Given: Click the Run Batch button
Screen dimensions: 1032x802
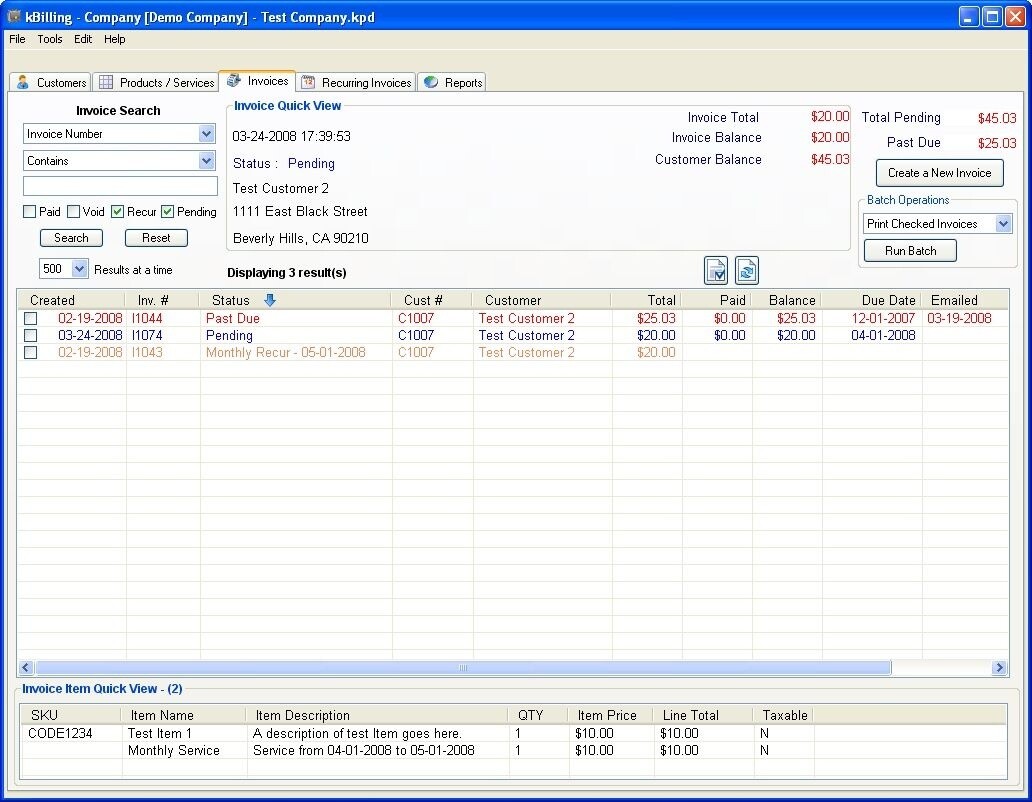Looking at the screenshot, I should [909, 250].
